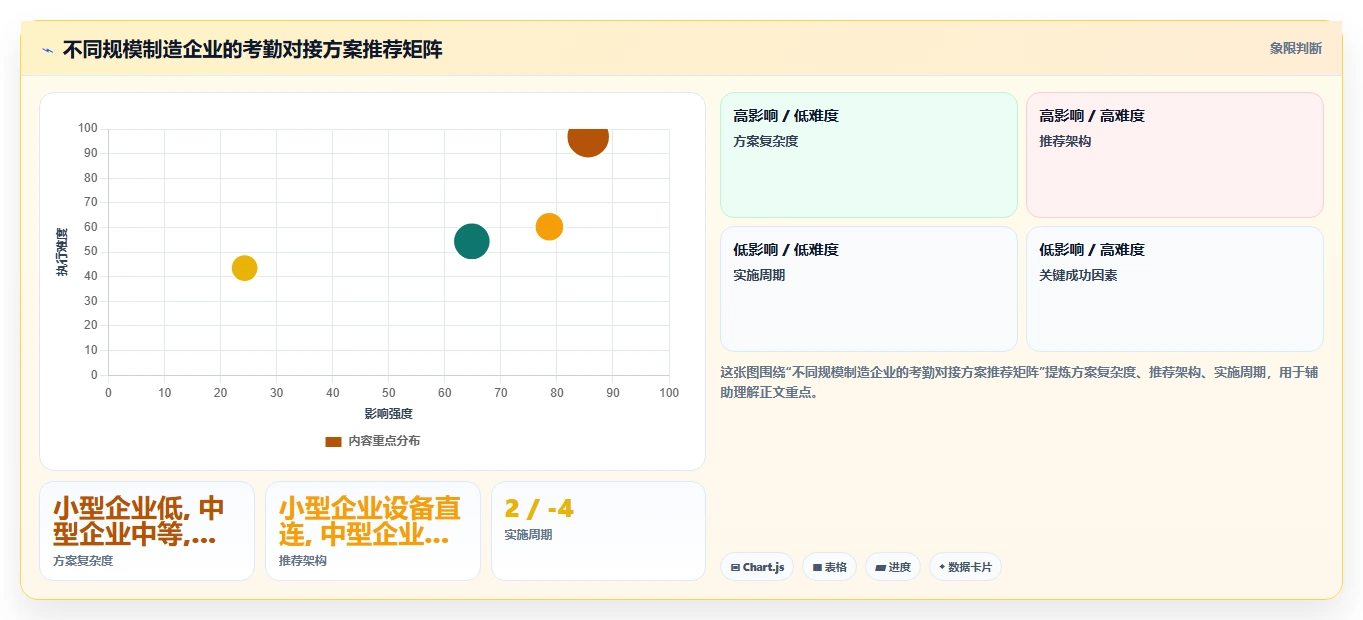Open the 低影响 / 高难度 quadrant card
The height and width of the screenshot is (620, 1363).
[x=1174, y=289]
